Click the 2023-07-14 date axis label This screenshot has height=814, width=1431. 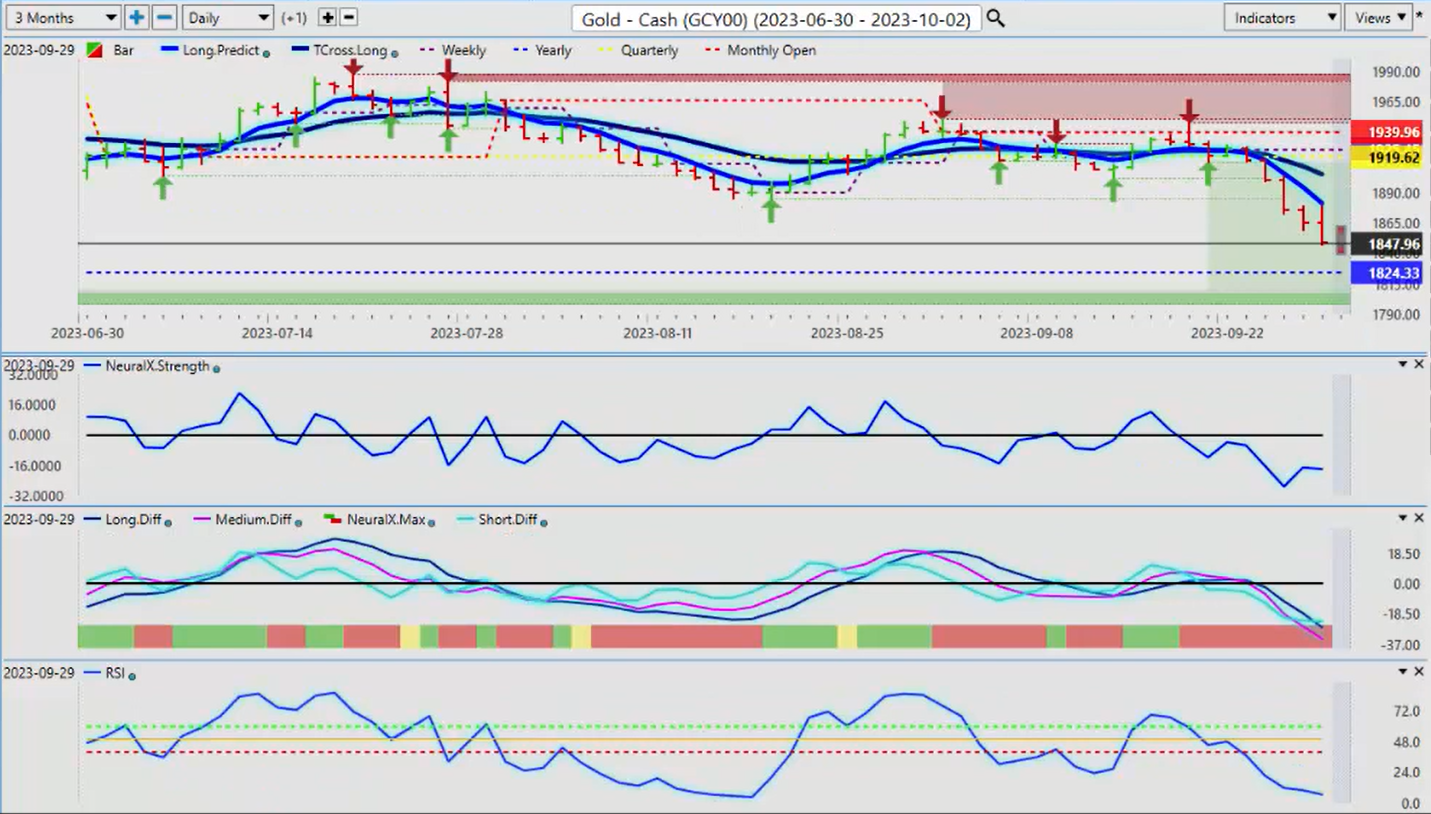(277, 333)
